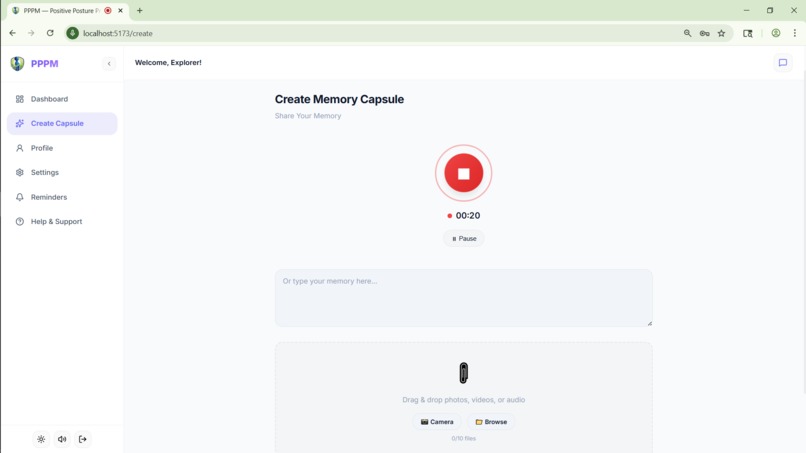Click the paperclip attachment icon

(464, 373)
